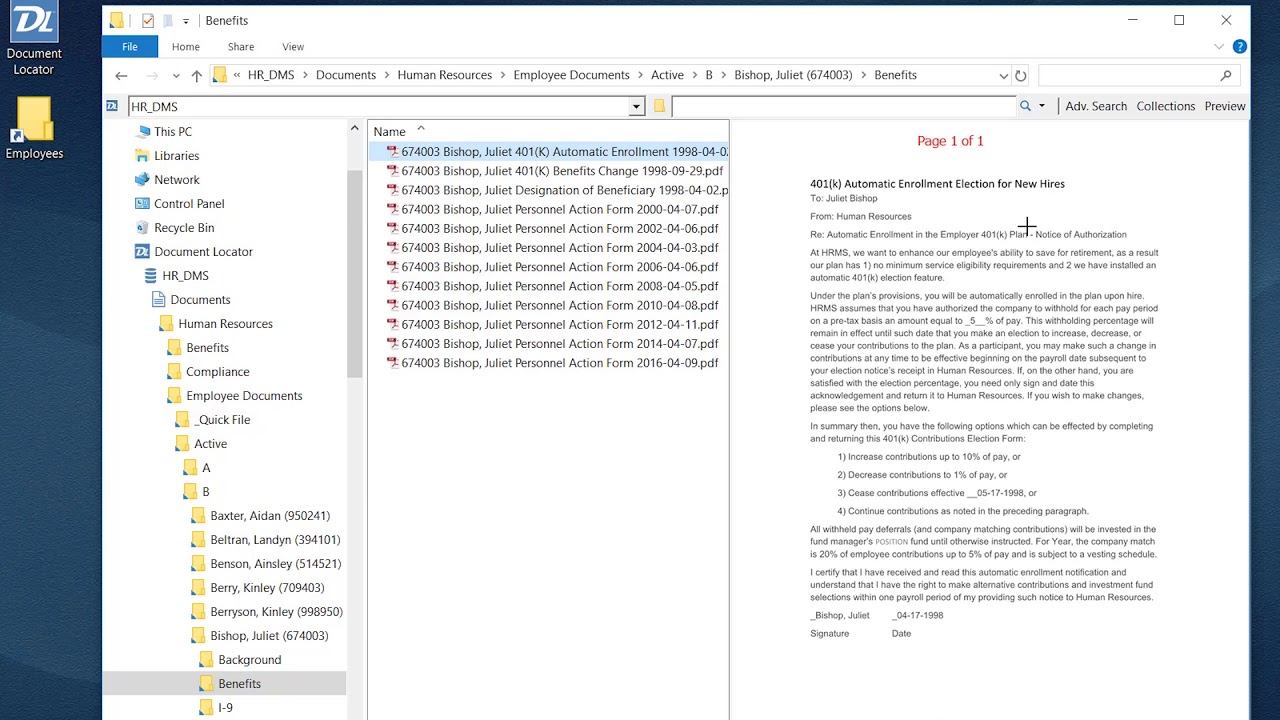The width and height of the screenshot is (1280, 720).
Task: Open the Employees desktop shortcut folder
Action: 34,128
